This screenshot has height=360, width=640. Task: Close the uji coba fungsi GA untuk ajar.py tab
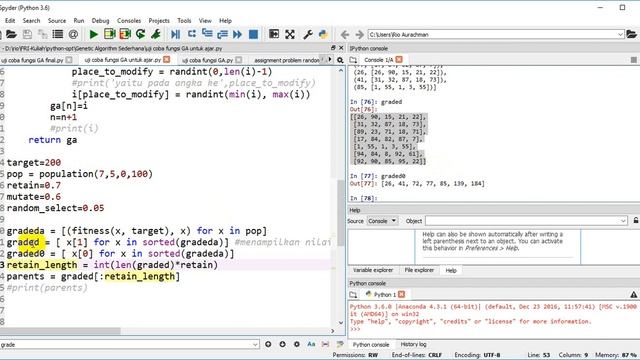coord(167,60)
